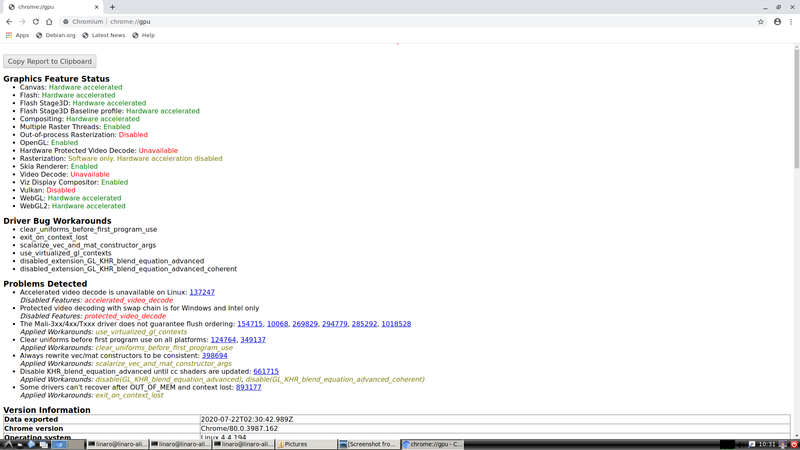Screen dimensions: 800x450
Task: Open bug link 294779
Action: [335, 324]
